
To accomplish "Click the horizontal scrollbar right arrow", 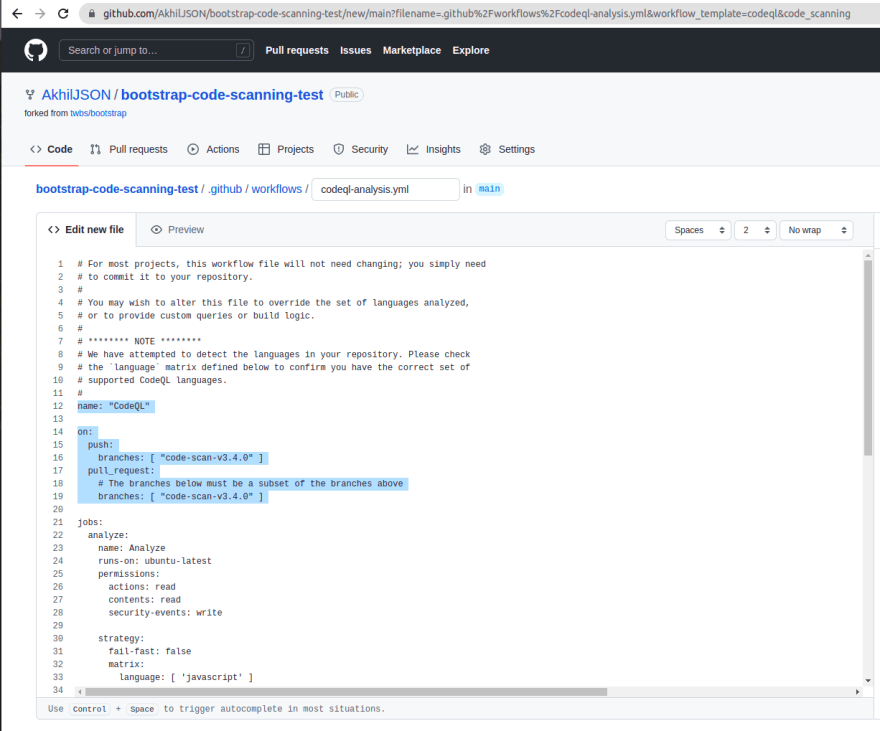I will pos(857,692).
